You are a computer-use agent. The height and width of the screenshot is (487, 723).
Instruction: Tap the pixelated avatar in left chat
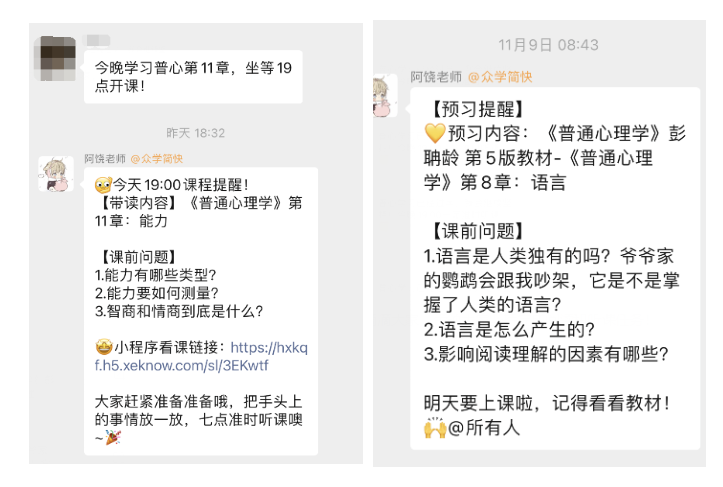click(x=55, y=58)
